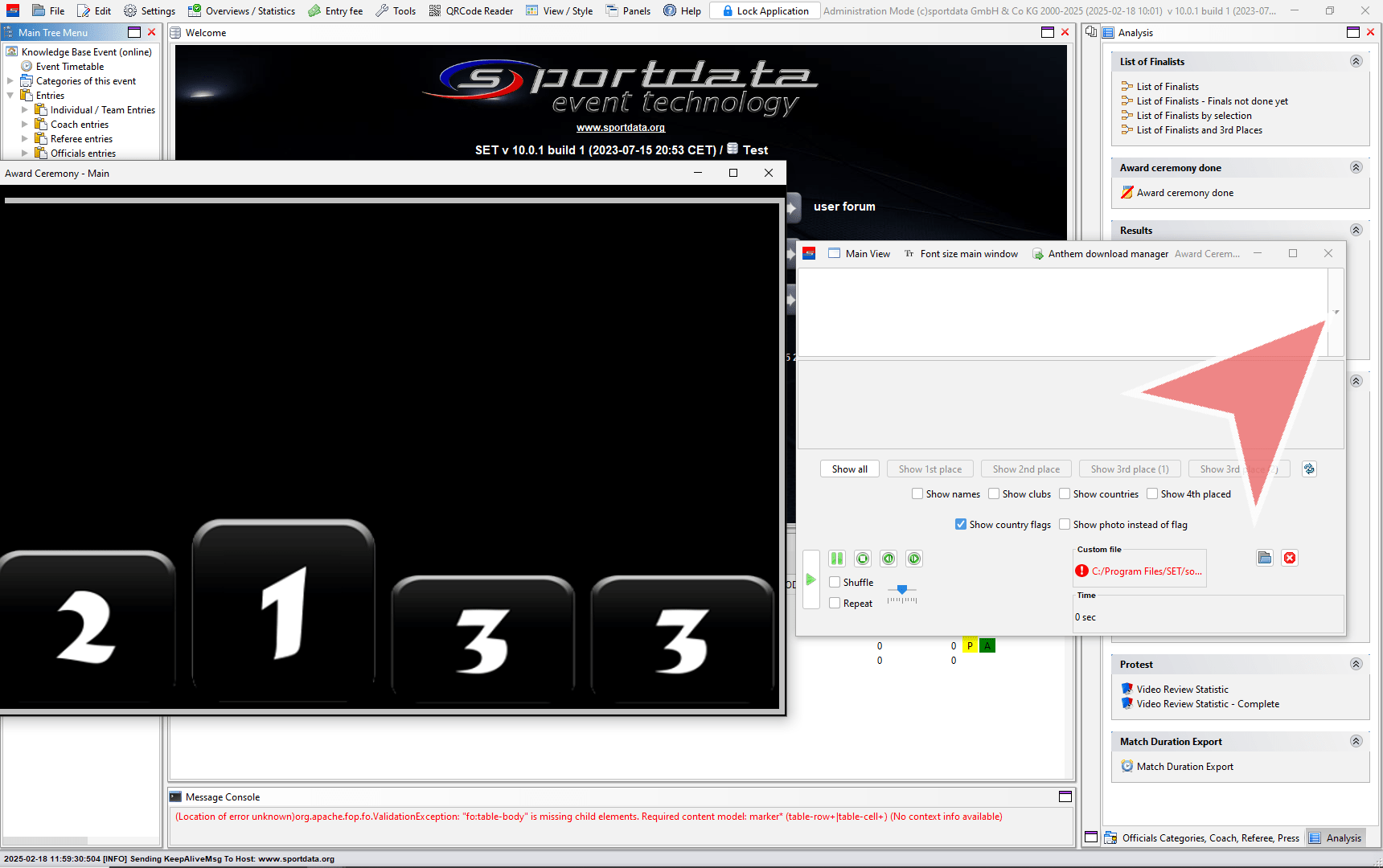Close the Welcome panel

(x=1065, y=32)
